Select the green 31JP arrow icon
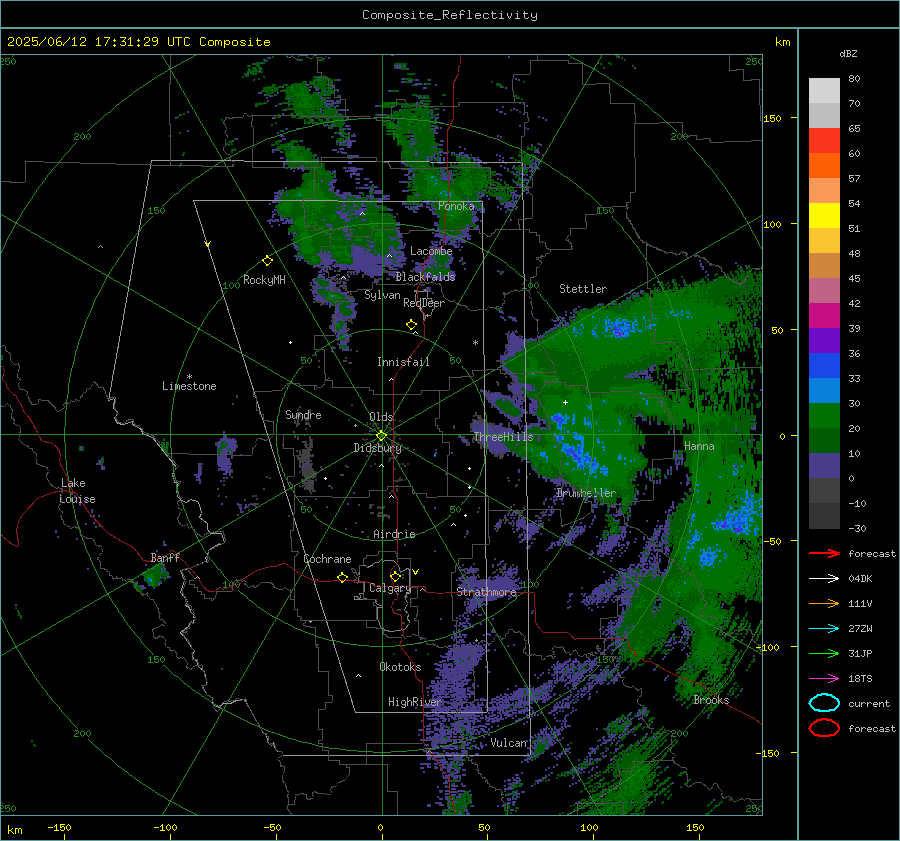The width and height of the screenshot is (900, 841). click(824, 653)
